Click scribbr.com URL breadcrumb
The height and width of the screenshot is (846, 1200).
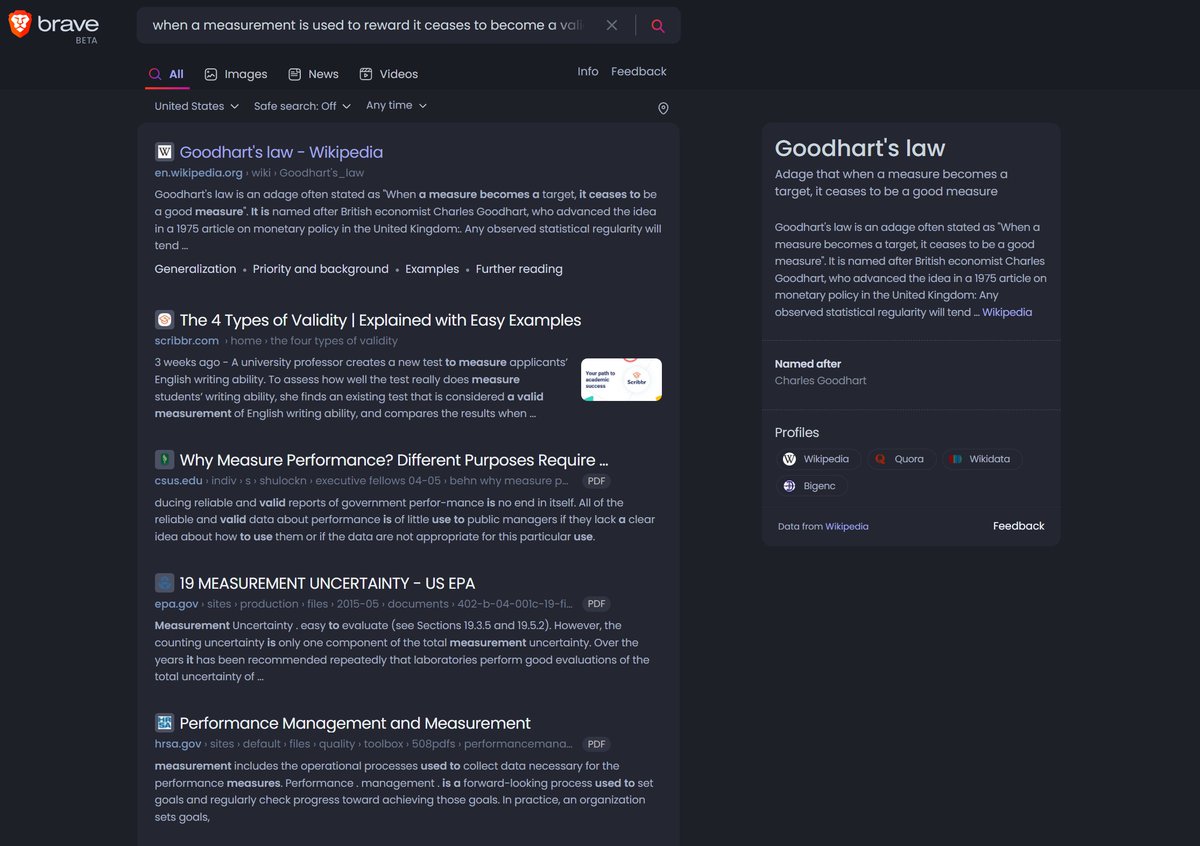[x=276, y=341]
